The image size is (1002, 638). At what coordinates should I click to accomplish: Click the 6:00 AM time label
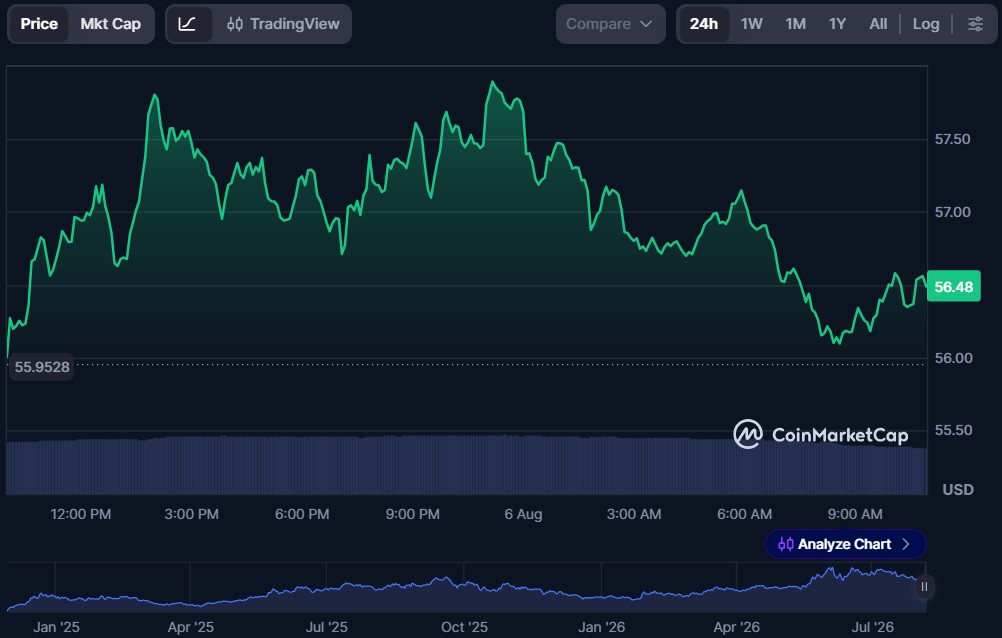pos(744,514)
